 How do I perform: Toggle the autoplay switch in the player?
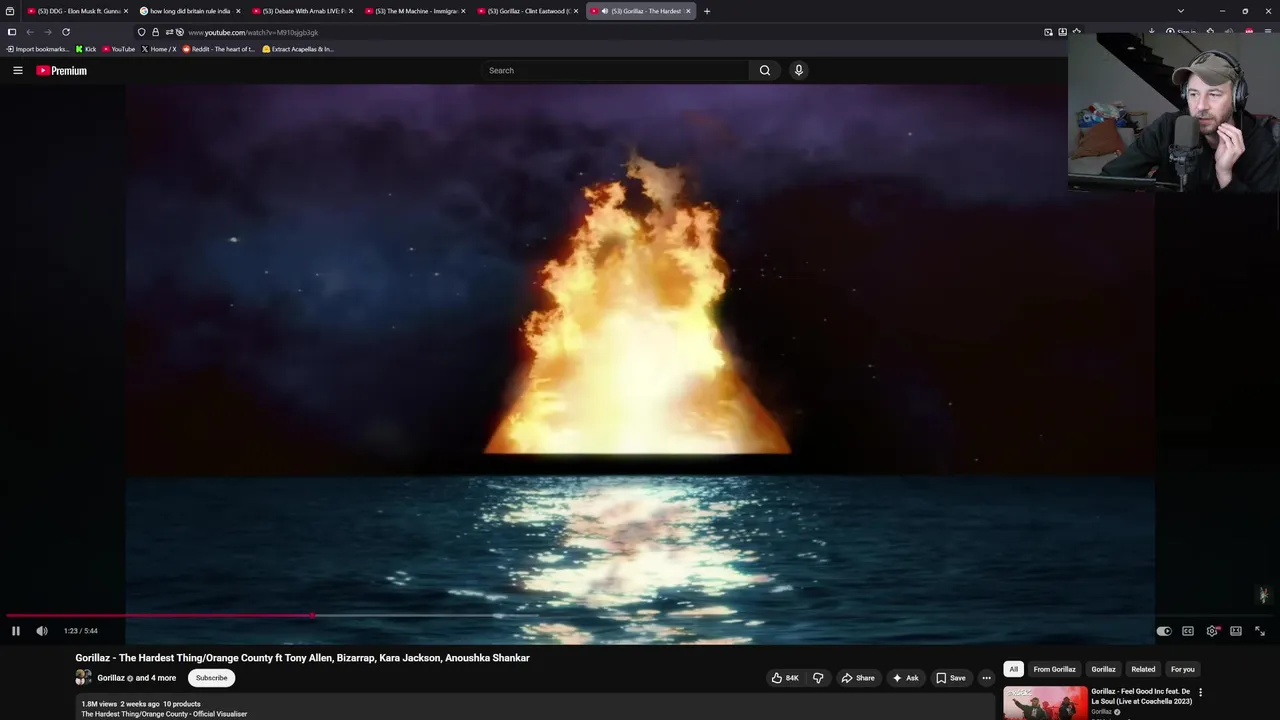[1164, 631]
